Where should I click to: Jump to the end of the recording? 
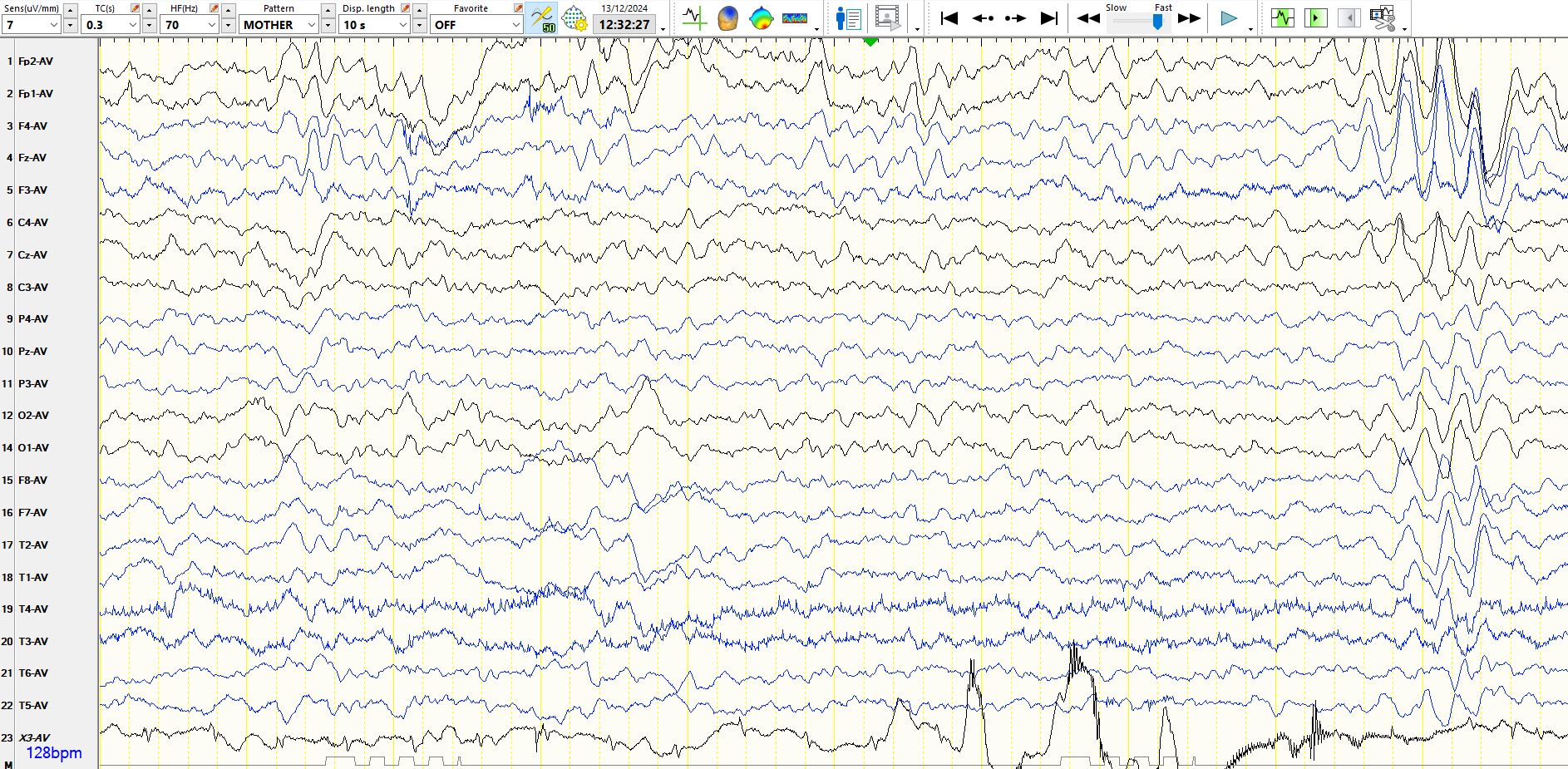[x=1049, y=18]
